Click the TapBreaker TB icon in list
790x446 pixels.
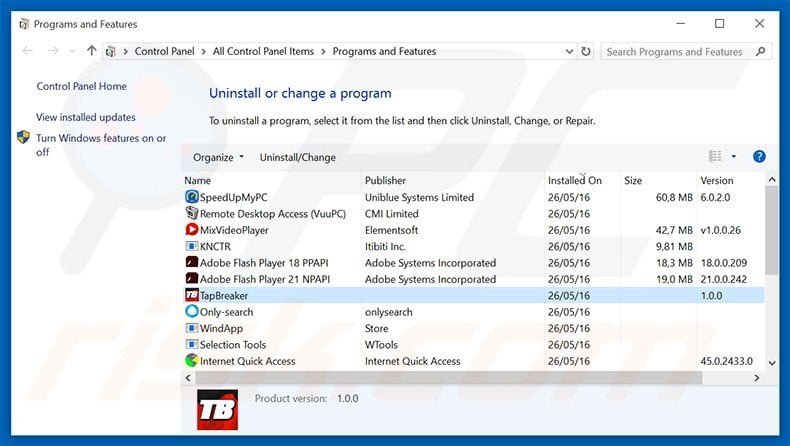click(x=191, y=295)
